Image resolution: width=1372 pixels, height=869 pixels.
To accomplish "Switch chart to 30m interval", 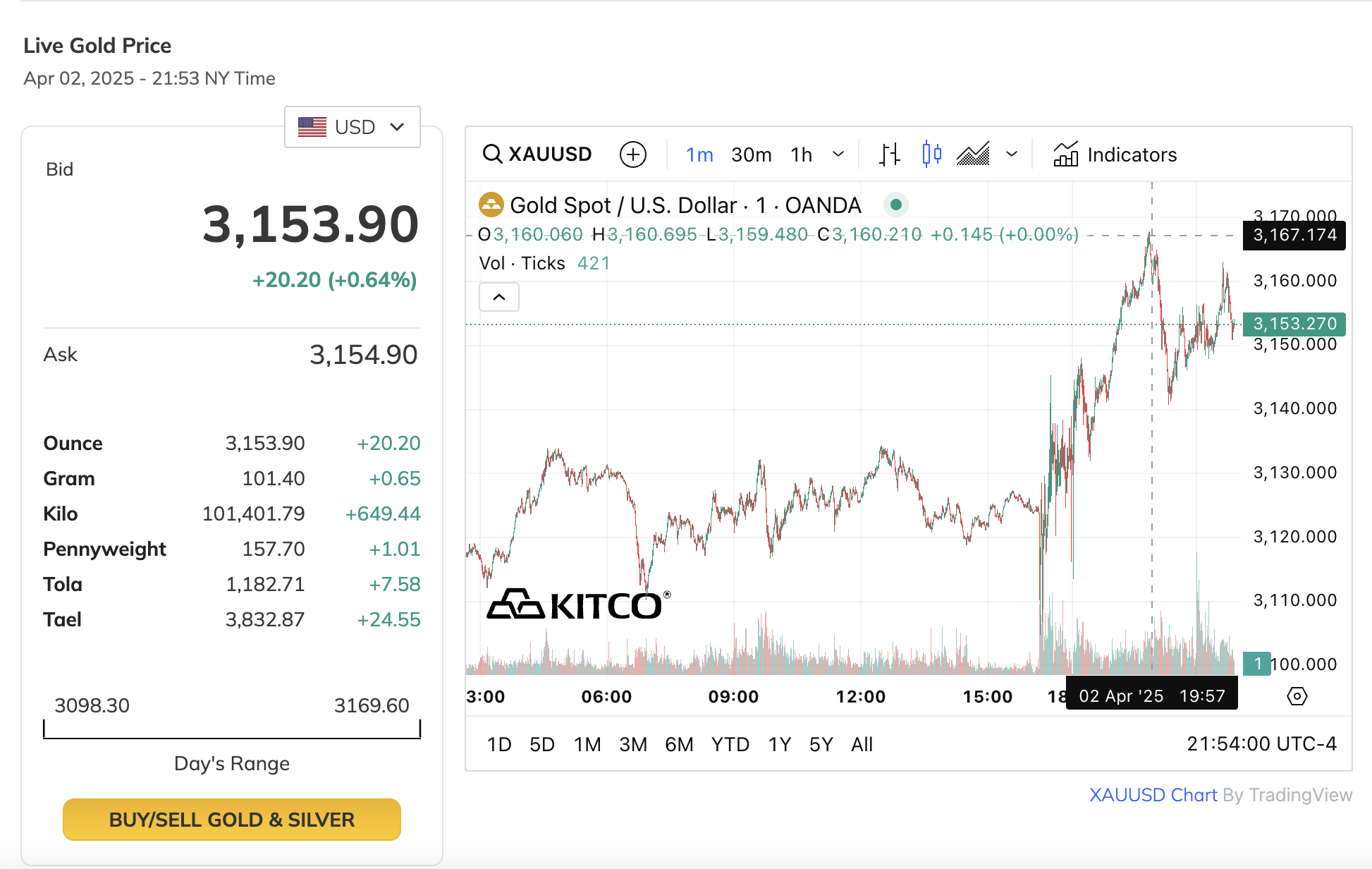I will 751,154.
